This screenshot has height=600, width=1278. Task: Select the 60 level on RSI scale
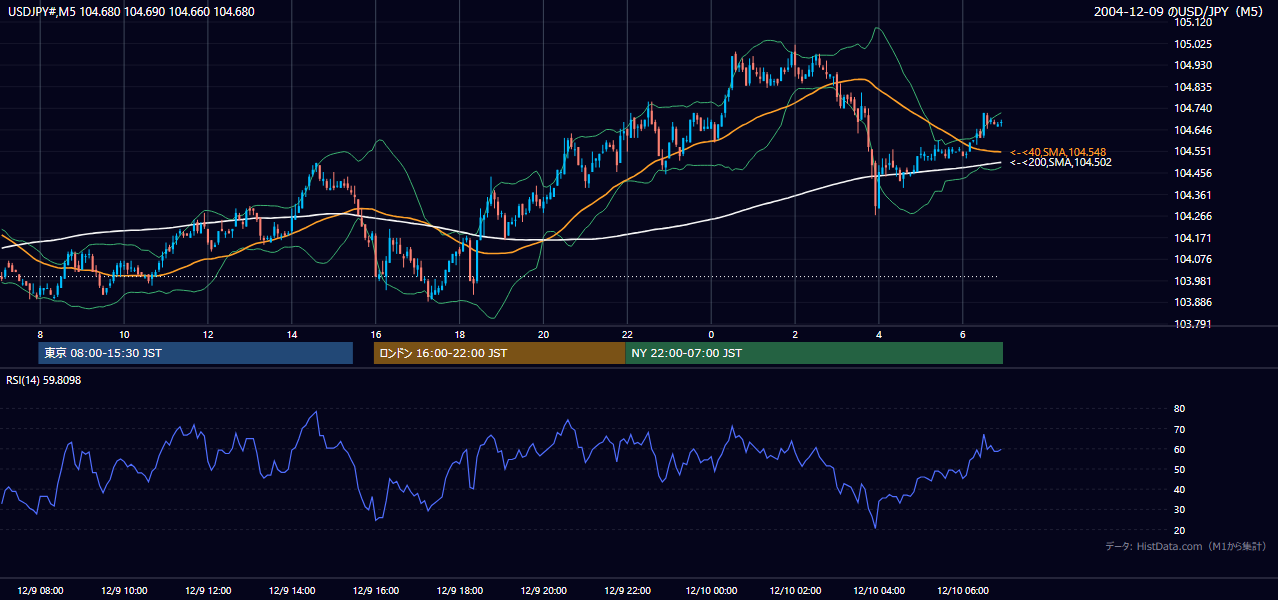[x=1179, y=449]
